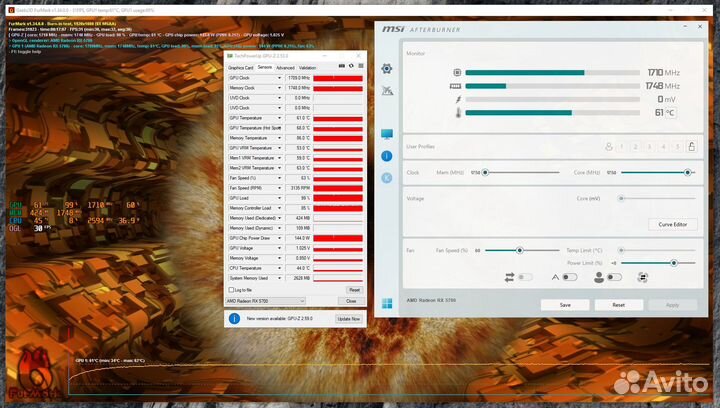Open the GPU Voltage sensor dropdown arrow
This screenshot has height=408, width=720.
click(279, 248)
